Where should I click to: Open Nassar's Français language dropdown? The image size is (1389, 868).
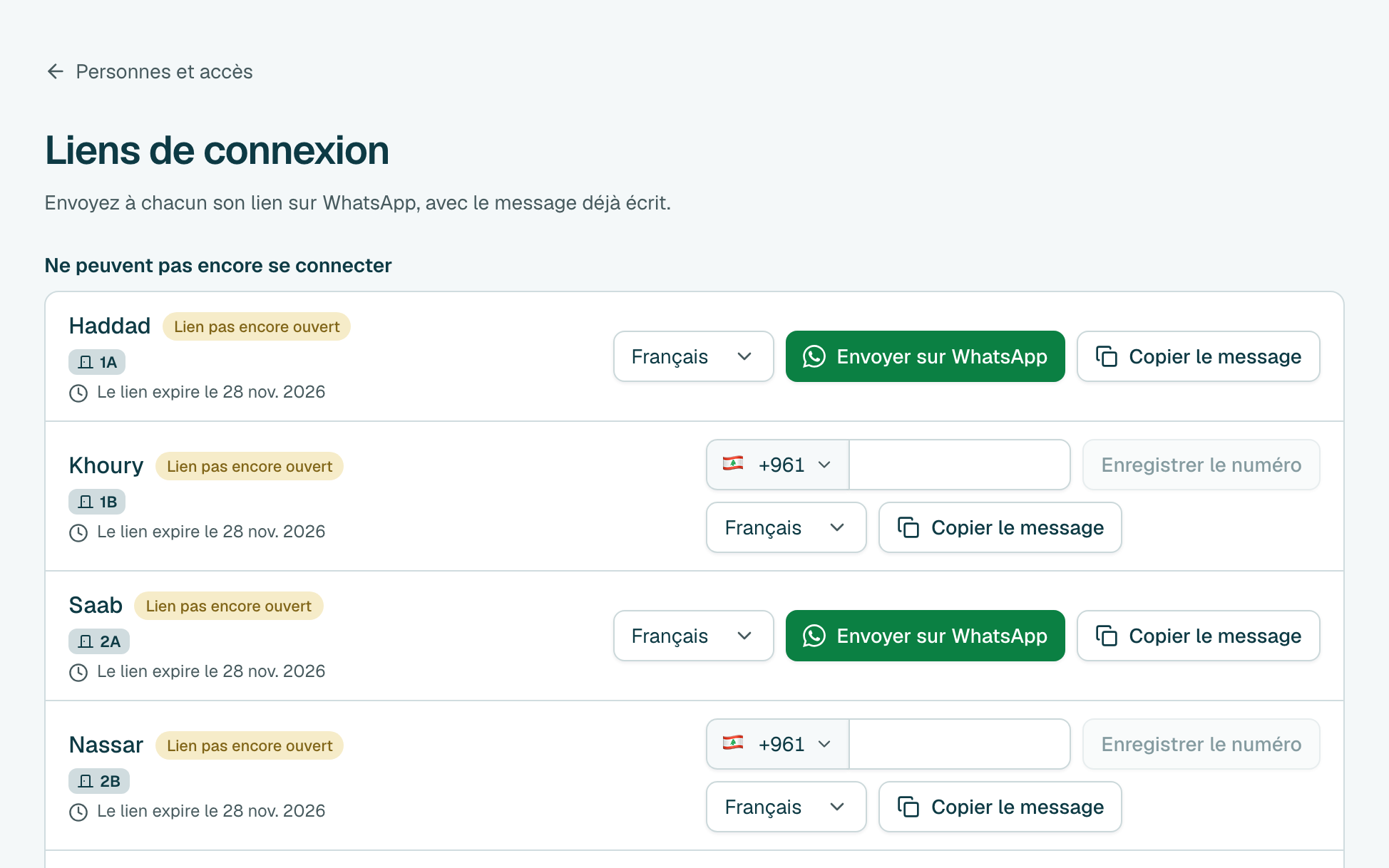[786, 807]
